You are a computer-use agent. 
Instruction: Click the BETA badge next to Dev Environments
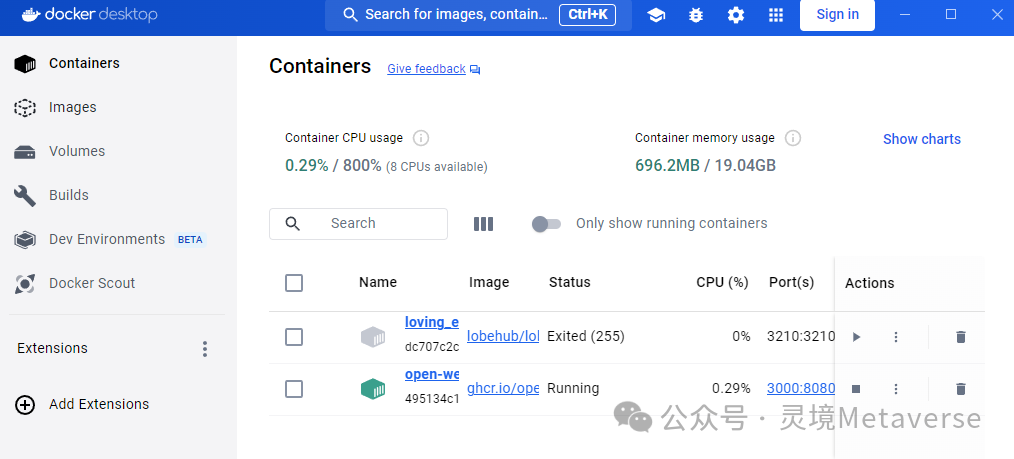coord(190,240)
